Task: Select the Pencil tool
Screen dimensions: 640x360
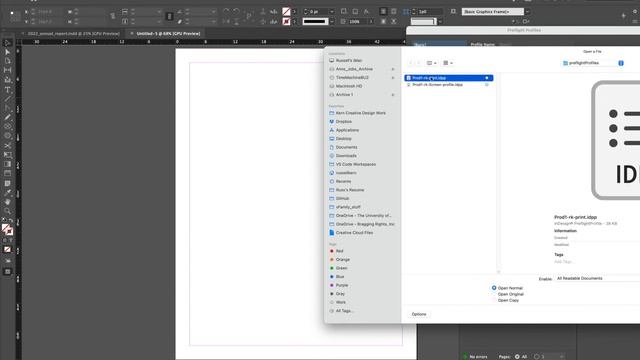Action: [x=7, y=118]
